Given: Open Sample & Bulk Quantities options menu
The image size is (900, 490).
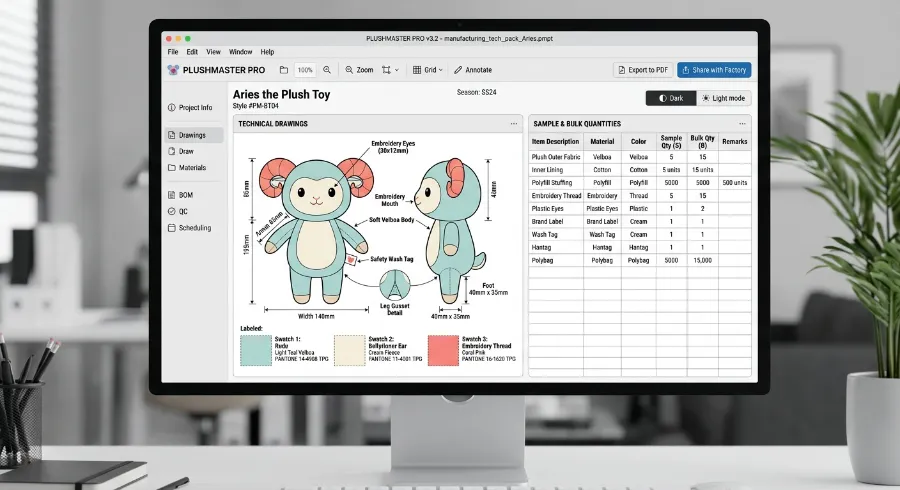Looking at the screenshot, I should tap(742, 123).
